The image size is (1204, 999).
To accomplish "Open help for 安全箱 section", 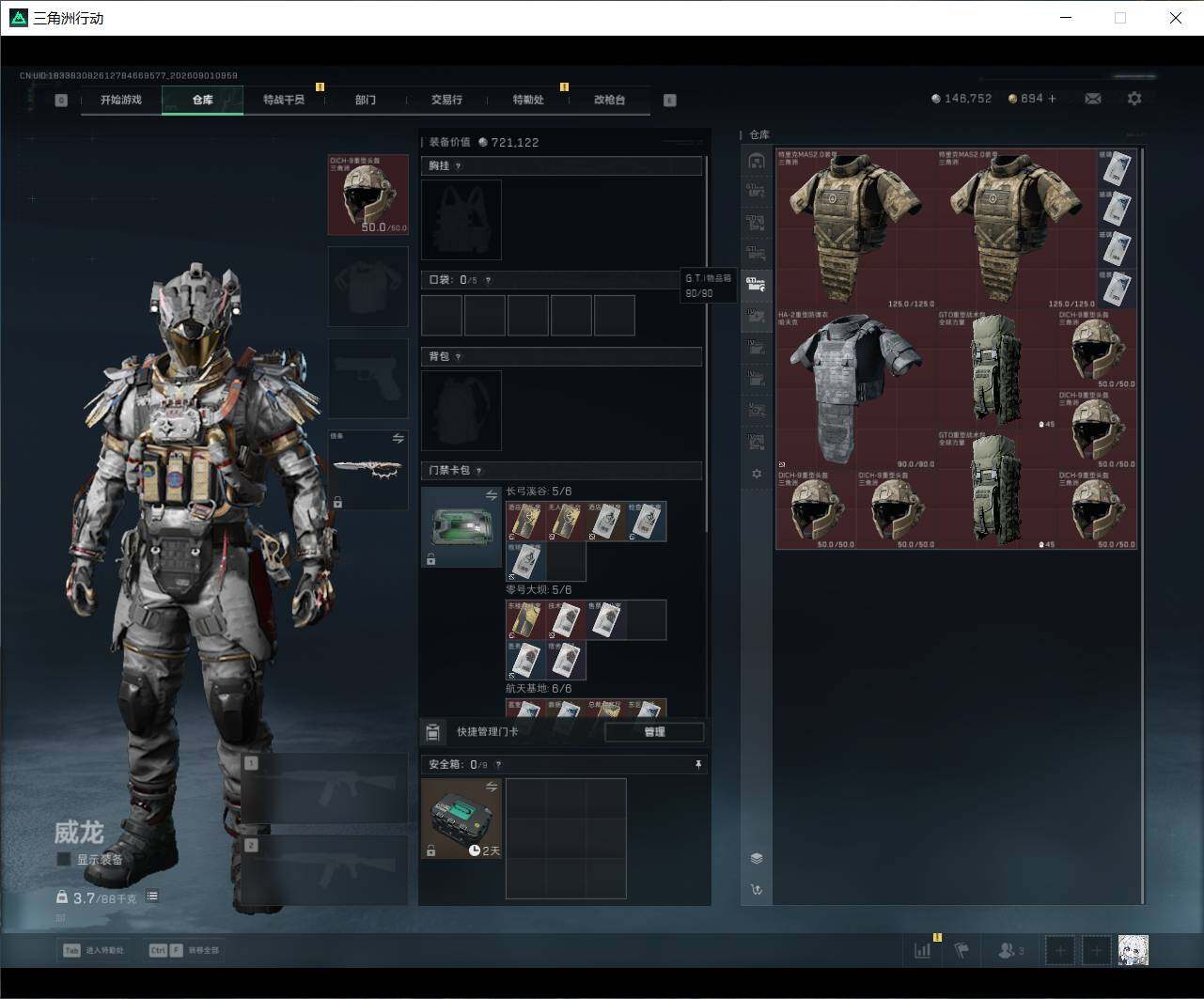I will (x=498, y=765).
